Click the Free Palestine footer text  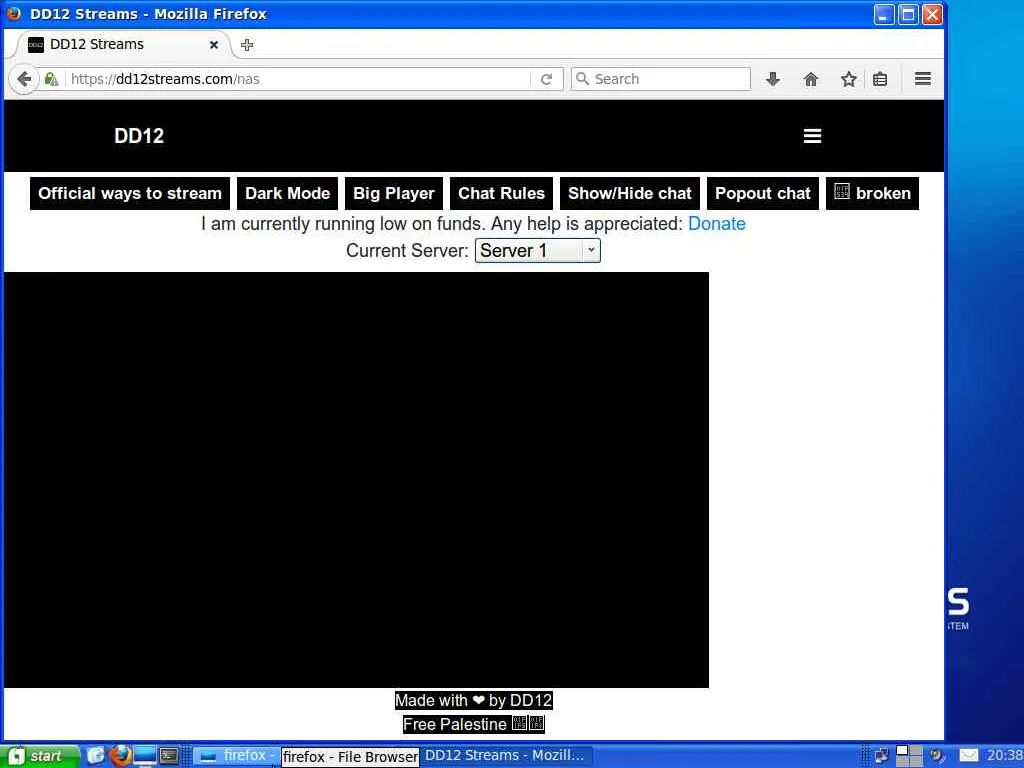[473, 724]
